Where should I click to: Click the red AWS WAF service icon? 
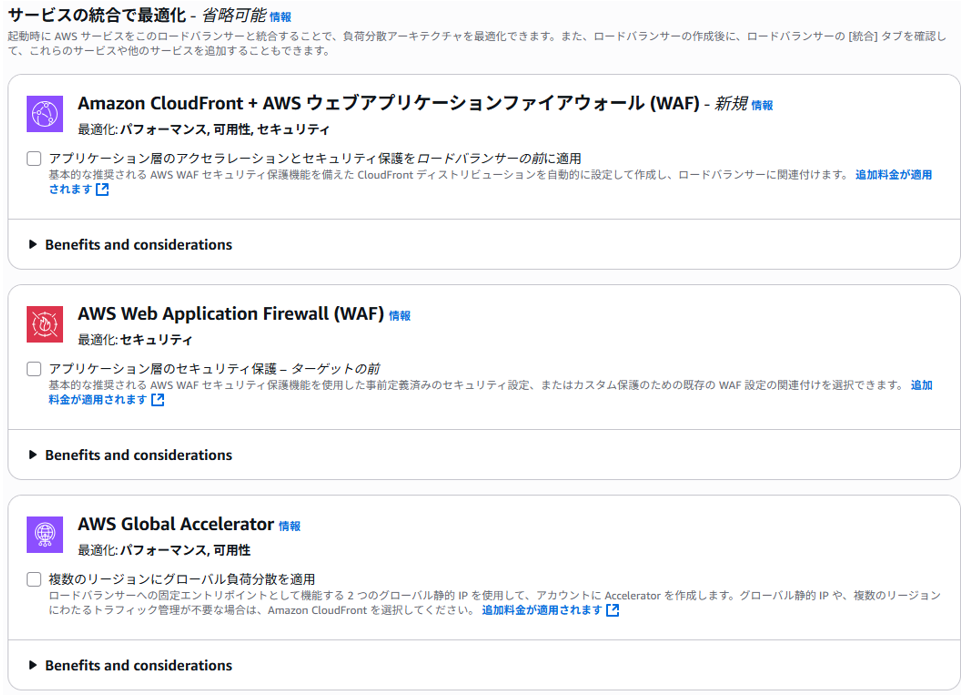pyautogui.click(x=45, y=324)
